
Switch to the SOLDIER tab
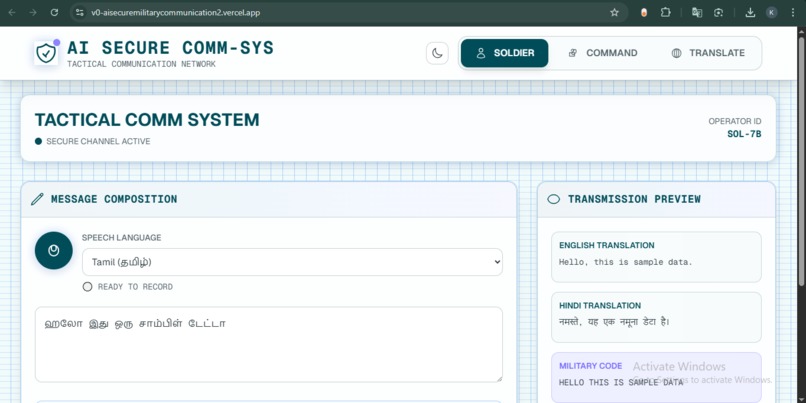tap(504, 53)
